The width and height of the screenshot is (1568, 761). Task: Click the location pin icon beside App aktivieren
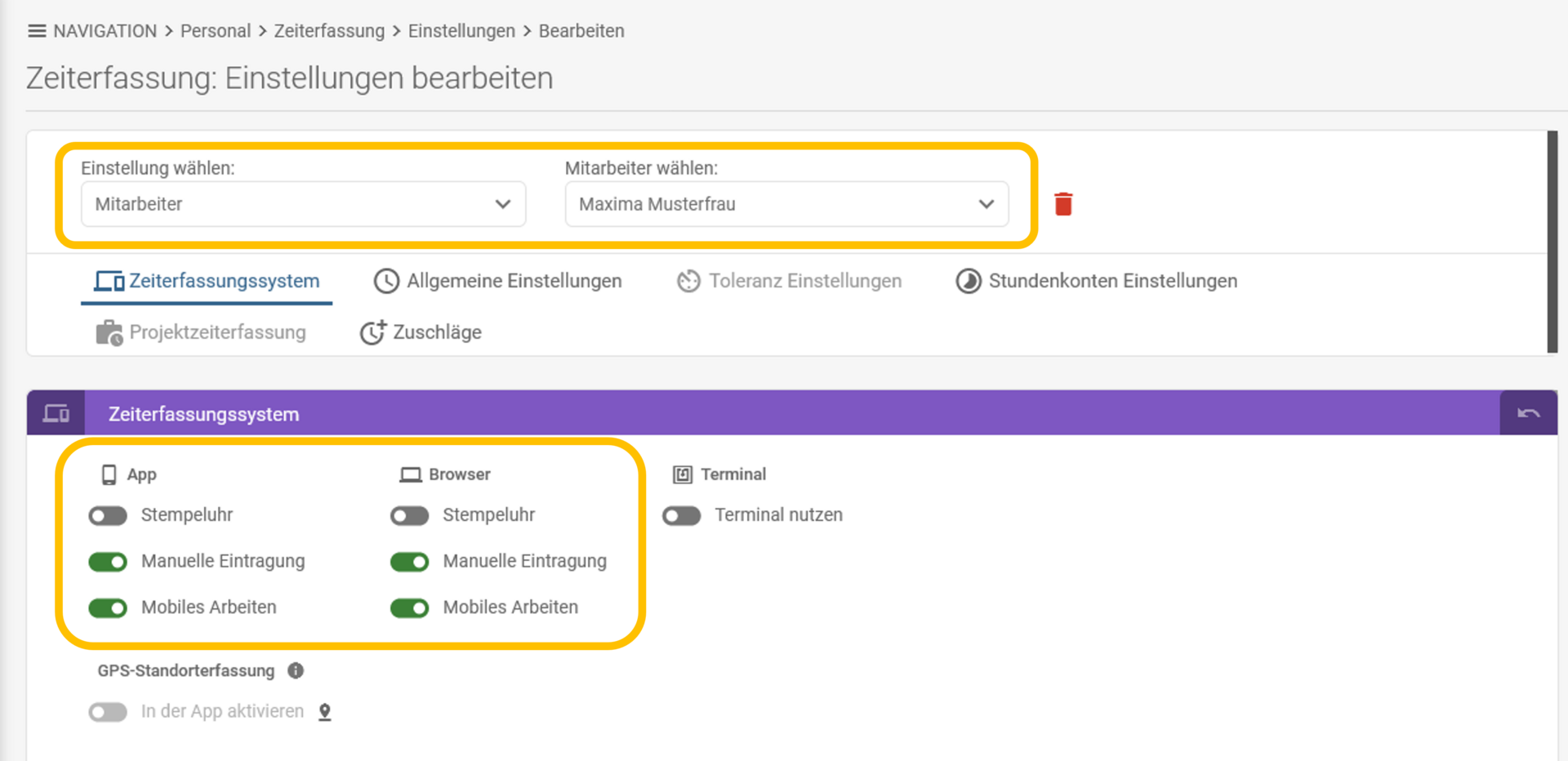pyautogui.click(x=325, y=712)
